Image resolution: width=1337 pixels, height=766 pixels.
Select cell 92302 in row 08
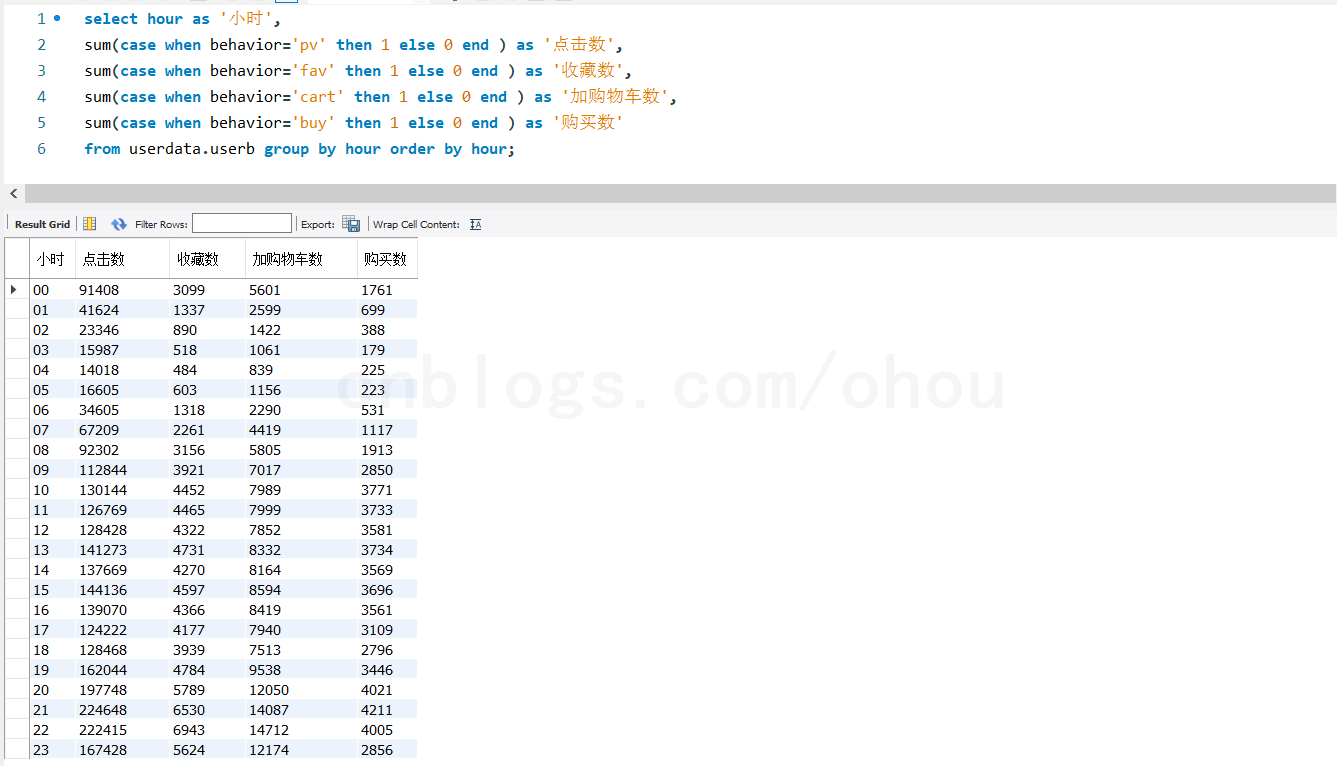(123, 450)
